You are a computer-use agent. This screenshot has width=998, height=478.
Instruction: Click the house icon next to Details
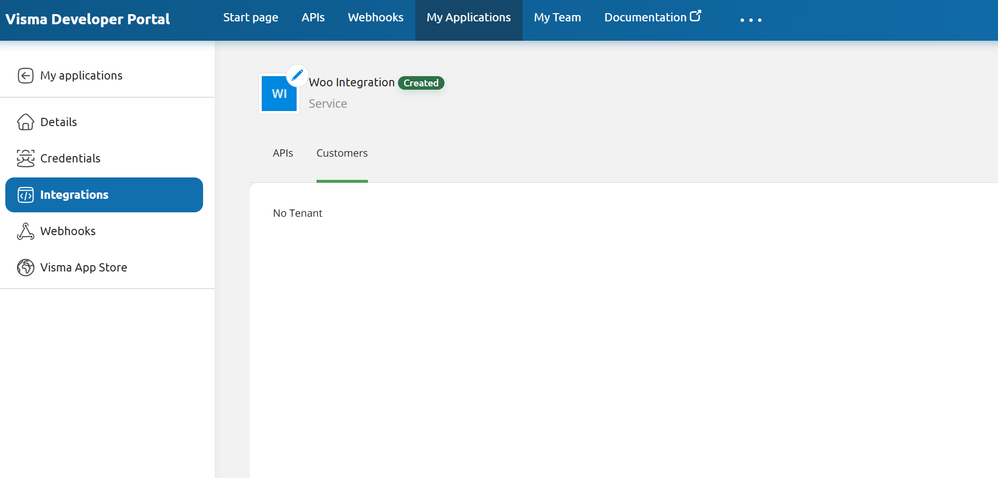25,122
